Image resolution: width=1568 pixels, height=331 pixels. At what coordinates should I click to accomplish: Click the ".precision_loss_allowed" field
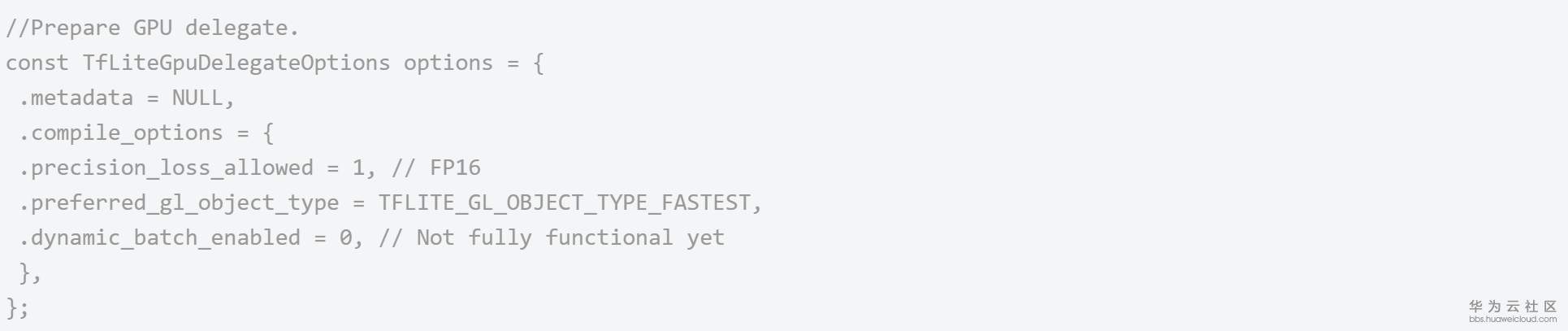(x=167, y=168)
